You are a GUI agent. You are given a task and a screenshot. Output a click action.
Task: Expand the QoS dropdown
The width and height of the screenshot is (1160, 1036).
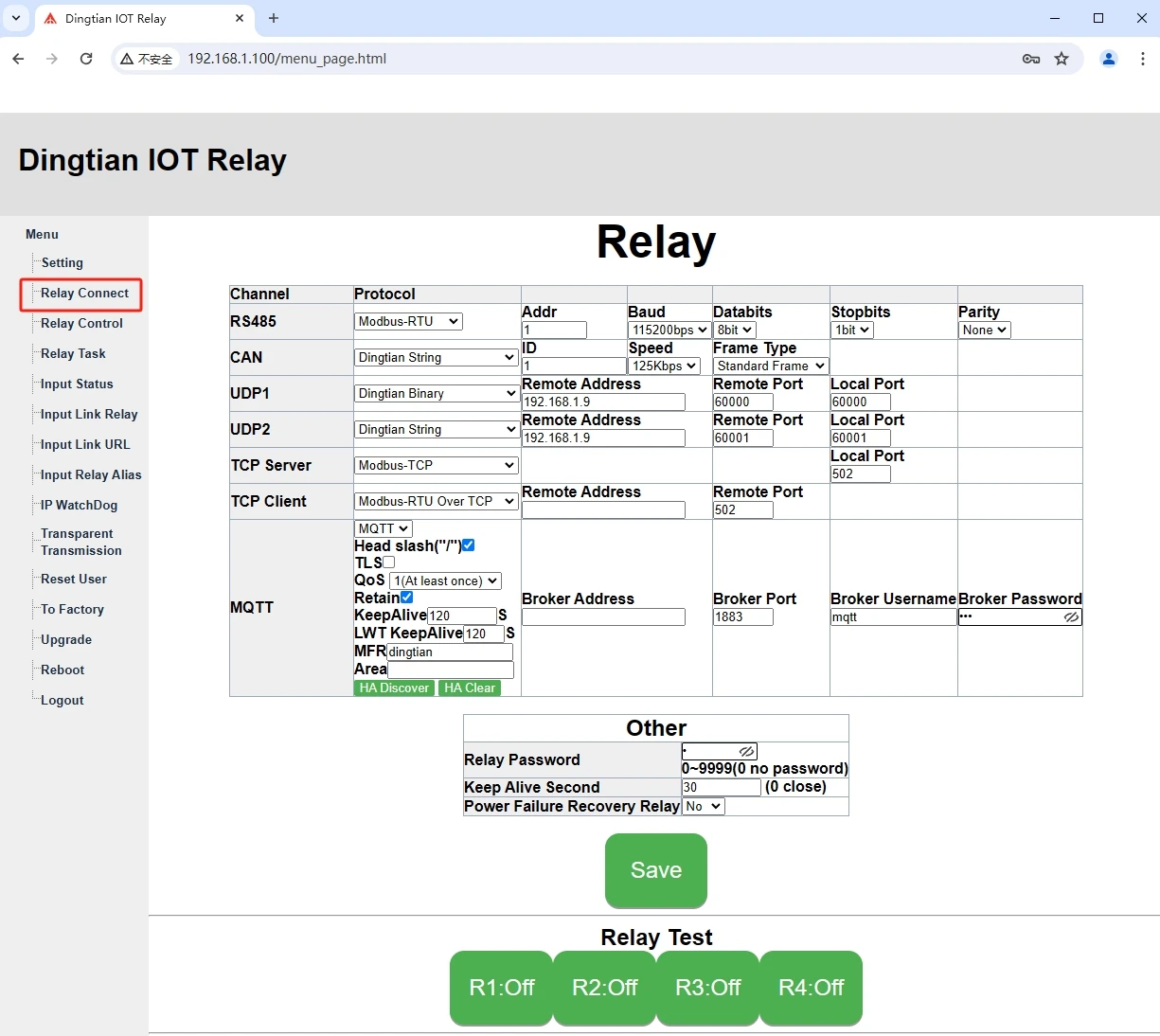(445, 581)
